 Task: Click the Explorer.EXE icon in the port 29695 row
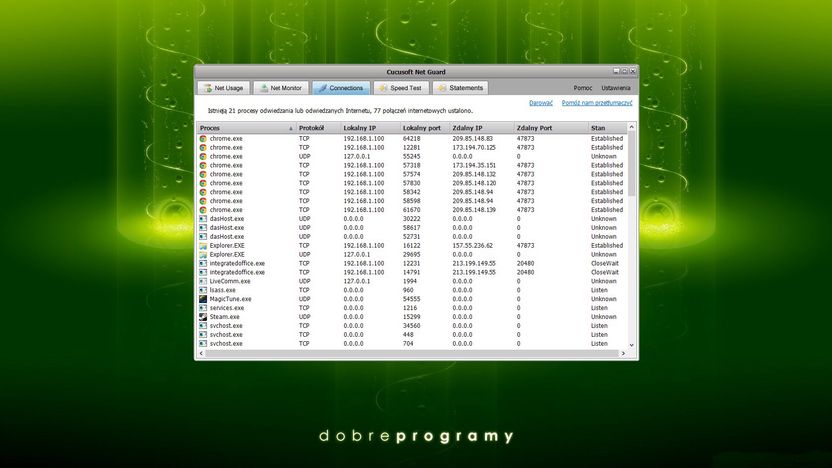coord(203,255)
